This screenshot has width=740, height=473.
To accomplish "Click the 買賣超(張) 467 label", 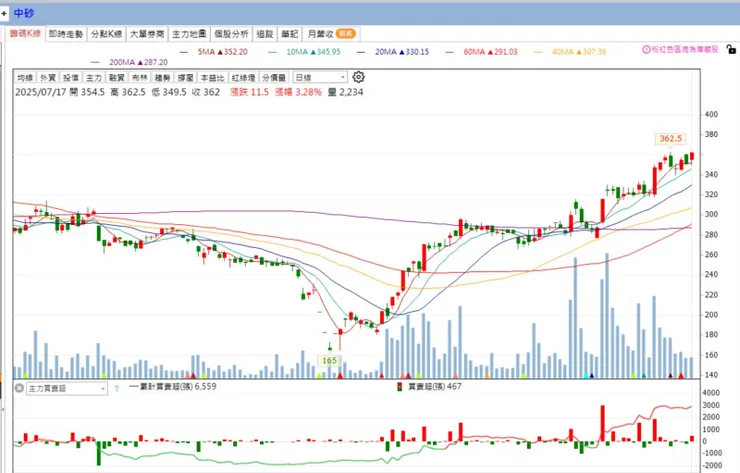I will 435,387.
